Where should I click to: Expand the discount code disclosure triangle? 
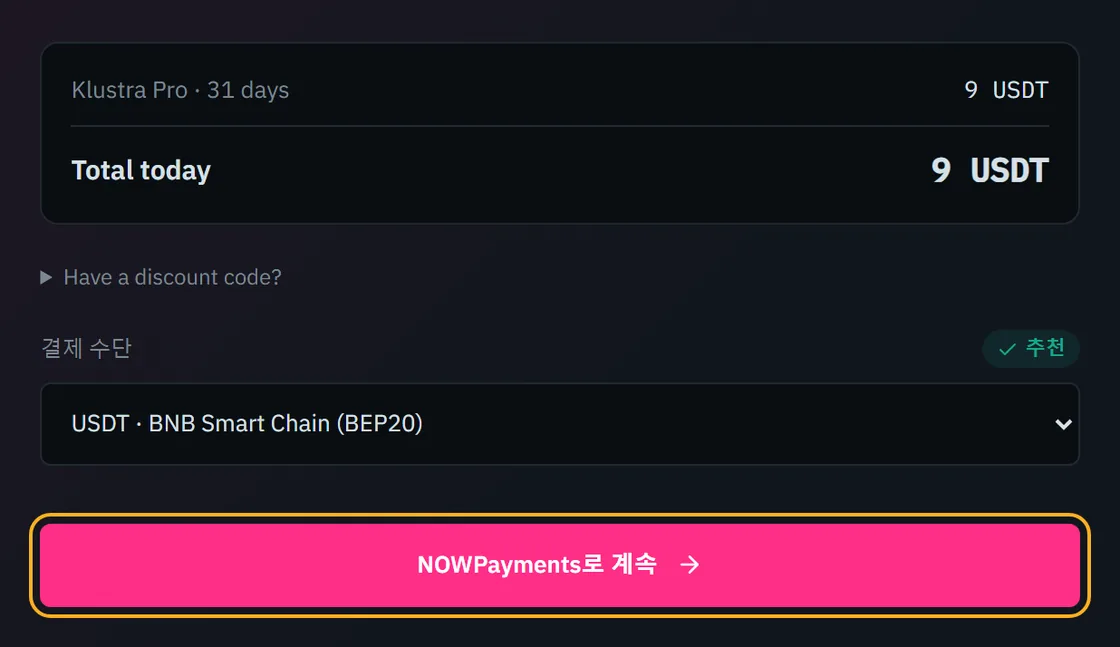pos(46,277)
